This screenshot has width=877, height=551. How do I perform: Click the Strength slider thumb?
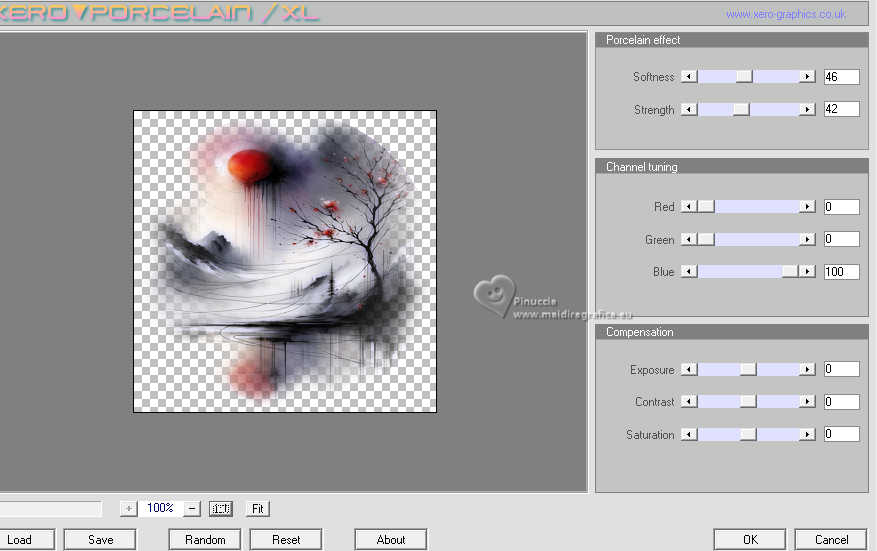[741, 110]
